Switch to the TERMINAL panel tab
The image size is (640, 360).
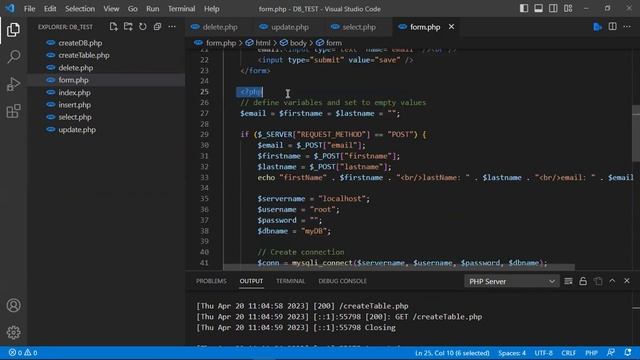(x=291, y=281)
